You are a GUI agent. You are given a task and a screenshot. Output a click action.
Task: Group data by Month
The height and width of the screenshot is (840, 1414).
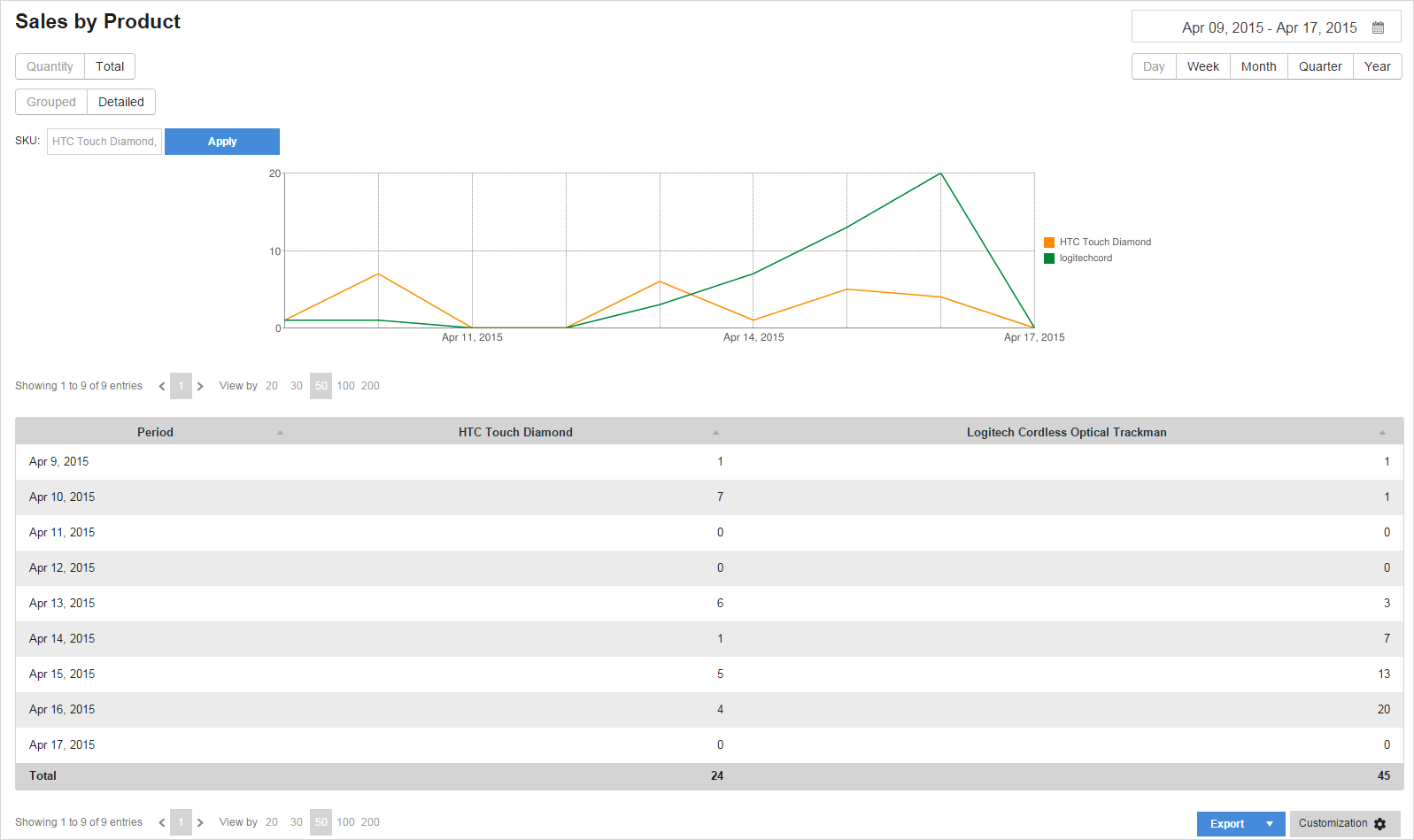1259,66
